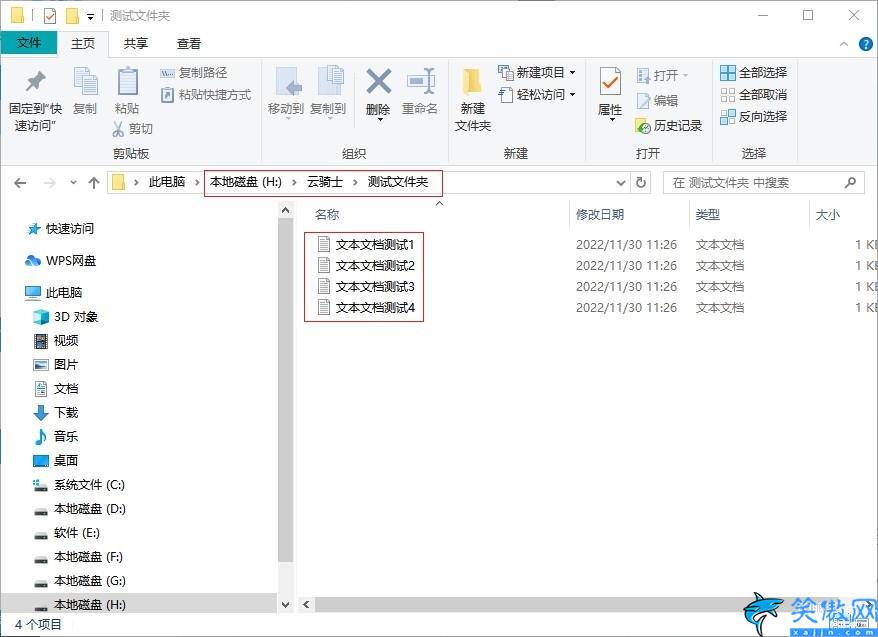Select file 文本文档测试4
The height and width of the screenshot is (637, 878).
click(365, 307)
